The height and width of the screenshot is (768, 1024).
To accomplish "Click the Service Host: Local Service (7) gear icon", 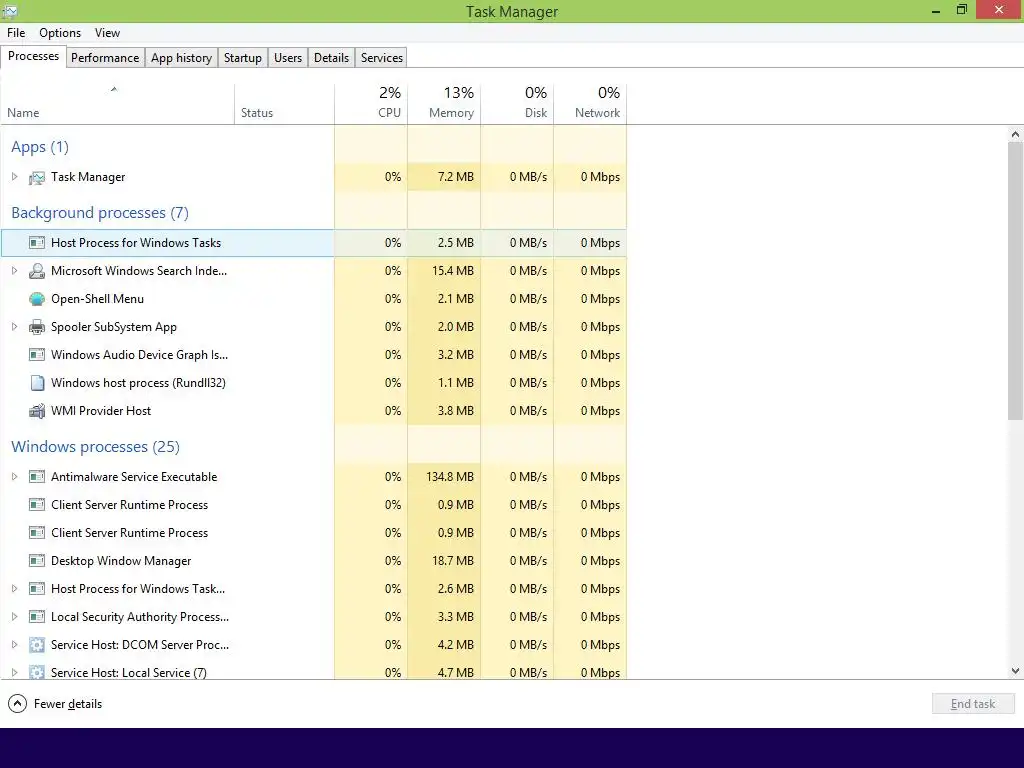I will [37, 672].
